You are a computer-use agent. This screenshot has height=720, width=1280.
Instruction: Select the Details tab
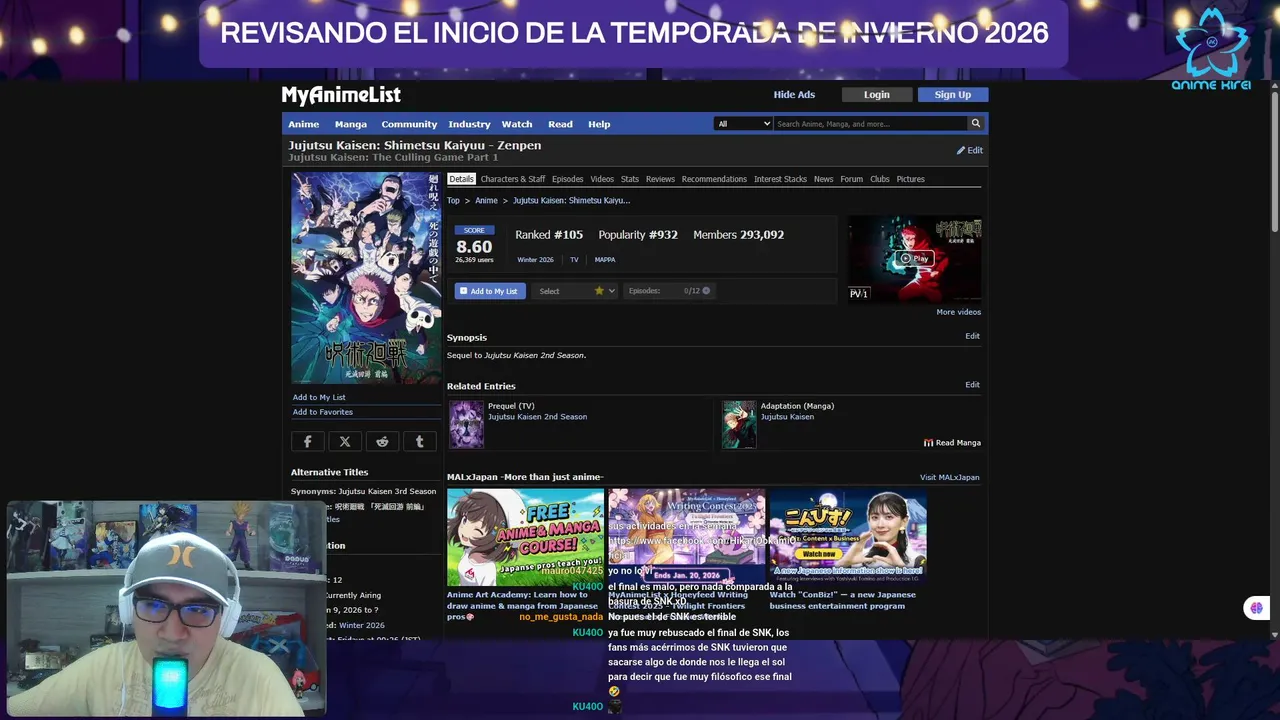click(x=461, y=179)
